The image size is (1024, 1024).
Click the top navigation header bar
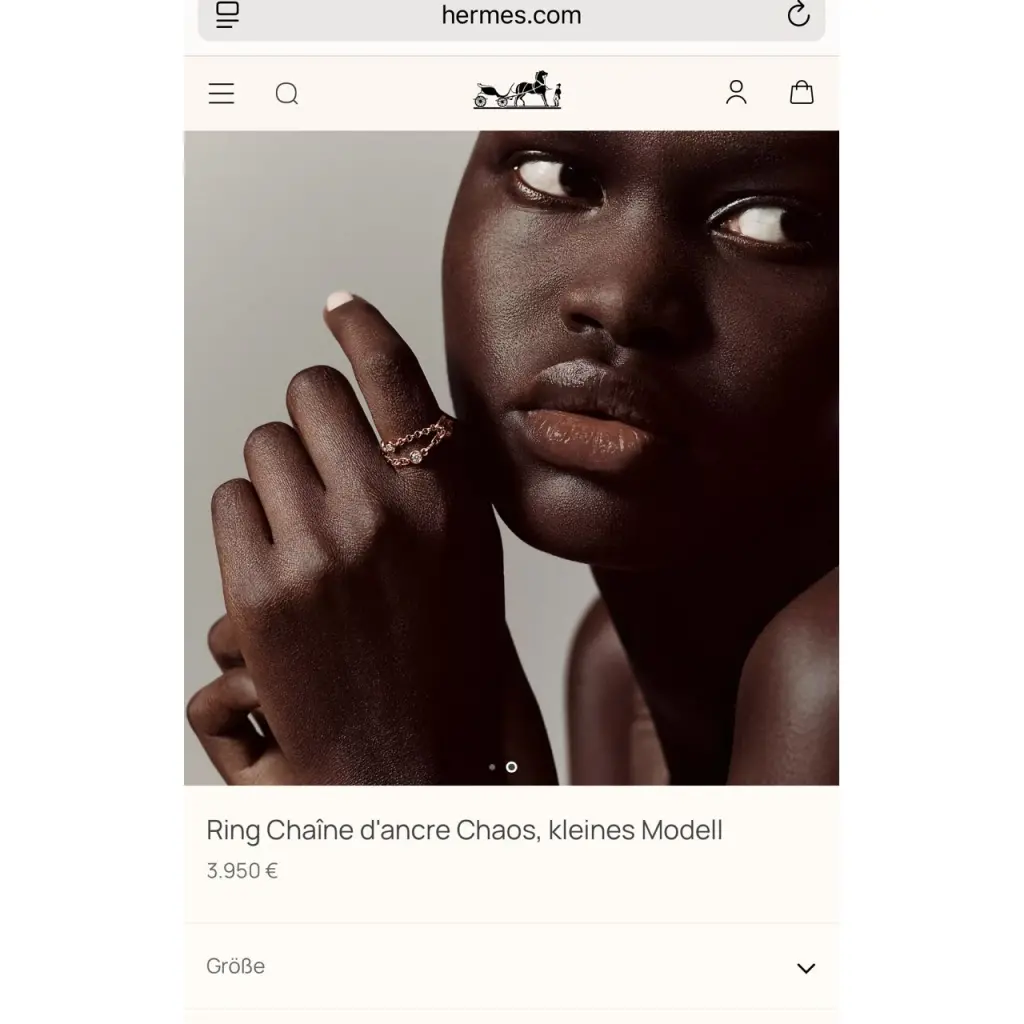click(x=511, y=93)
